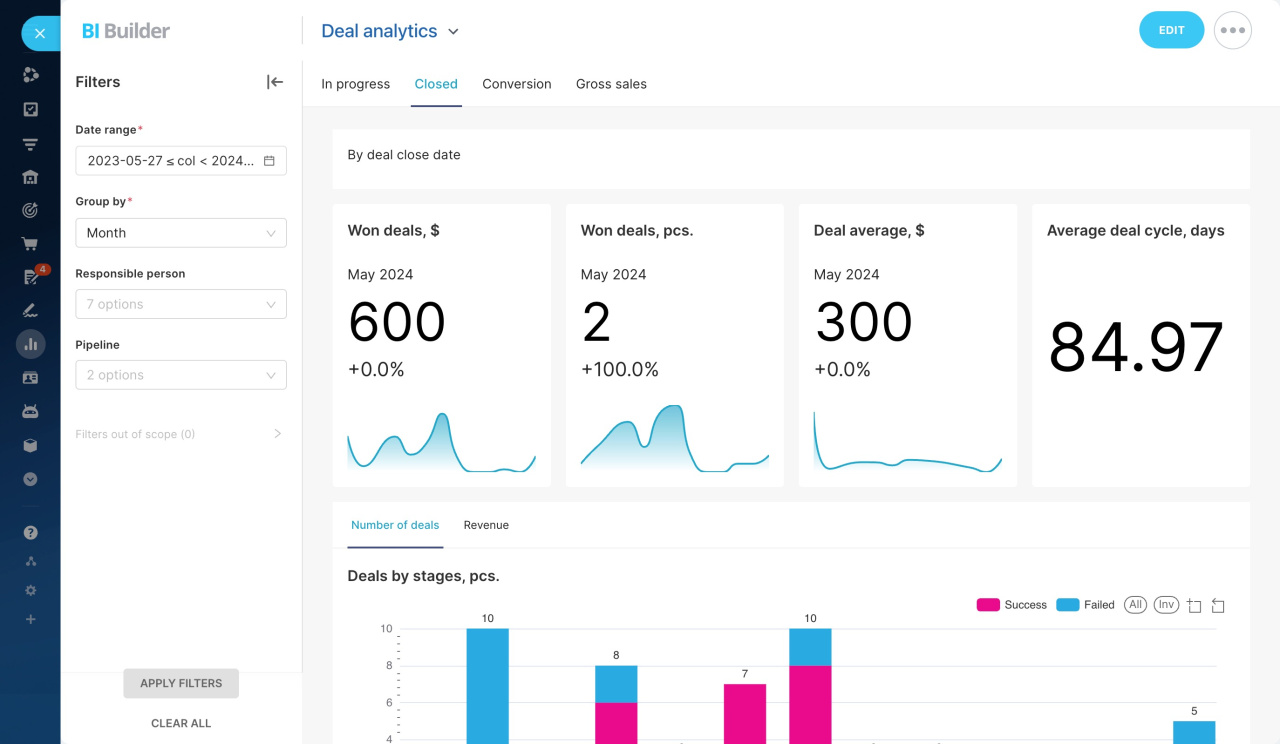Click the 'By deal close date' text
The image size is (1280, 744).
pyautogui.click(x=404, y=155)
